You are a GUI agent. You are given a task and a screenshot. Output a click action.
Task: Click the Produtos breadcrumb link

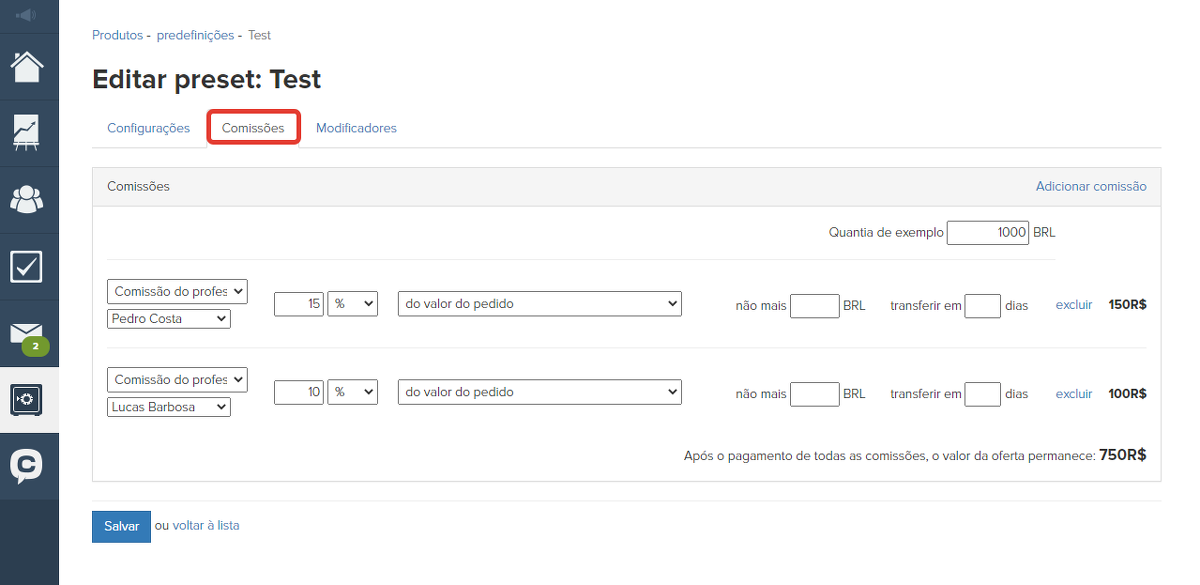click(117, 35)
